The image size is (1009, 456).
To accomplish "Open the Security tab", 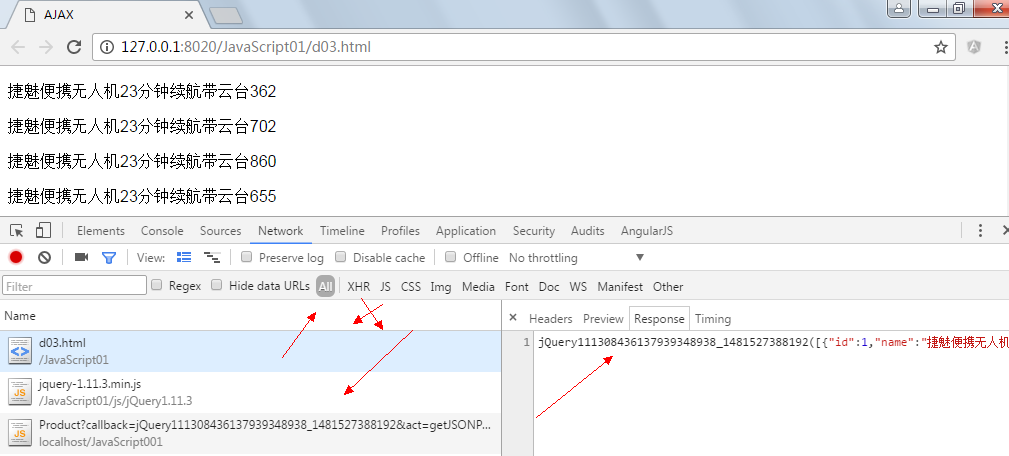I will 533,230.
